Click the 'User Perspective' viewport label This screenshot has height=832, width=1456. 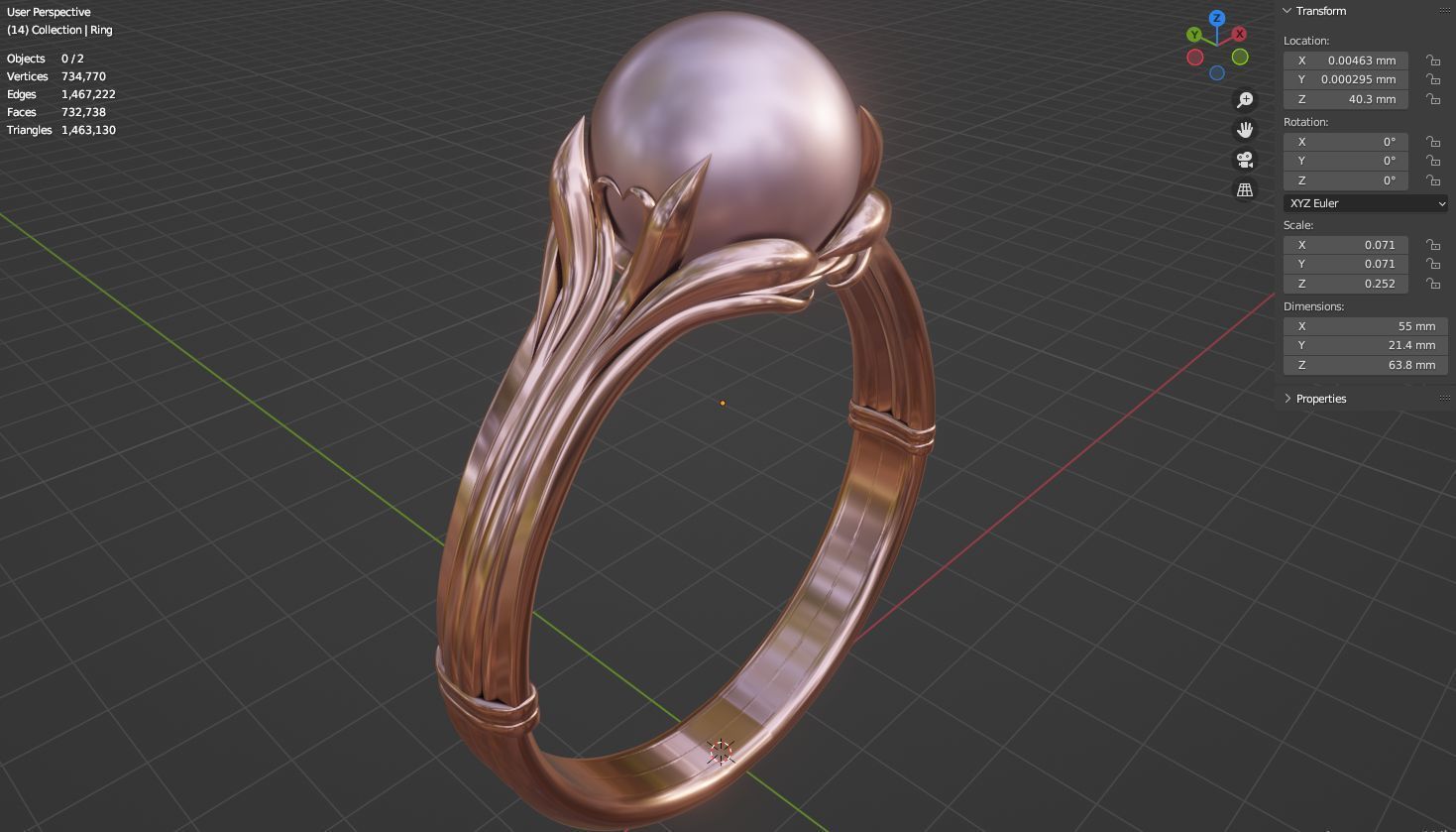point(49,12)
